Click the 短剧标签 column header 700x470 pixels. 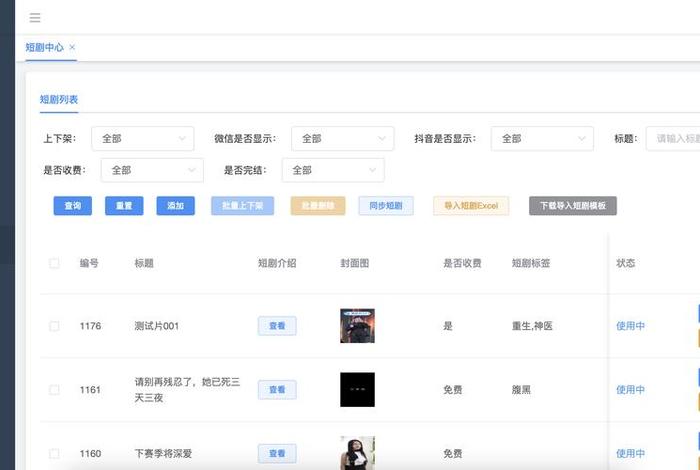coord(531,263)
